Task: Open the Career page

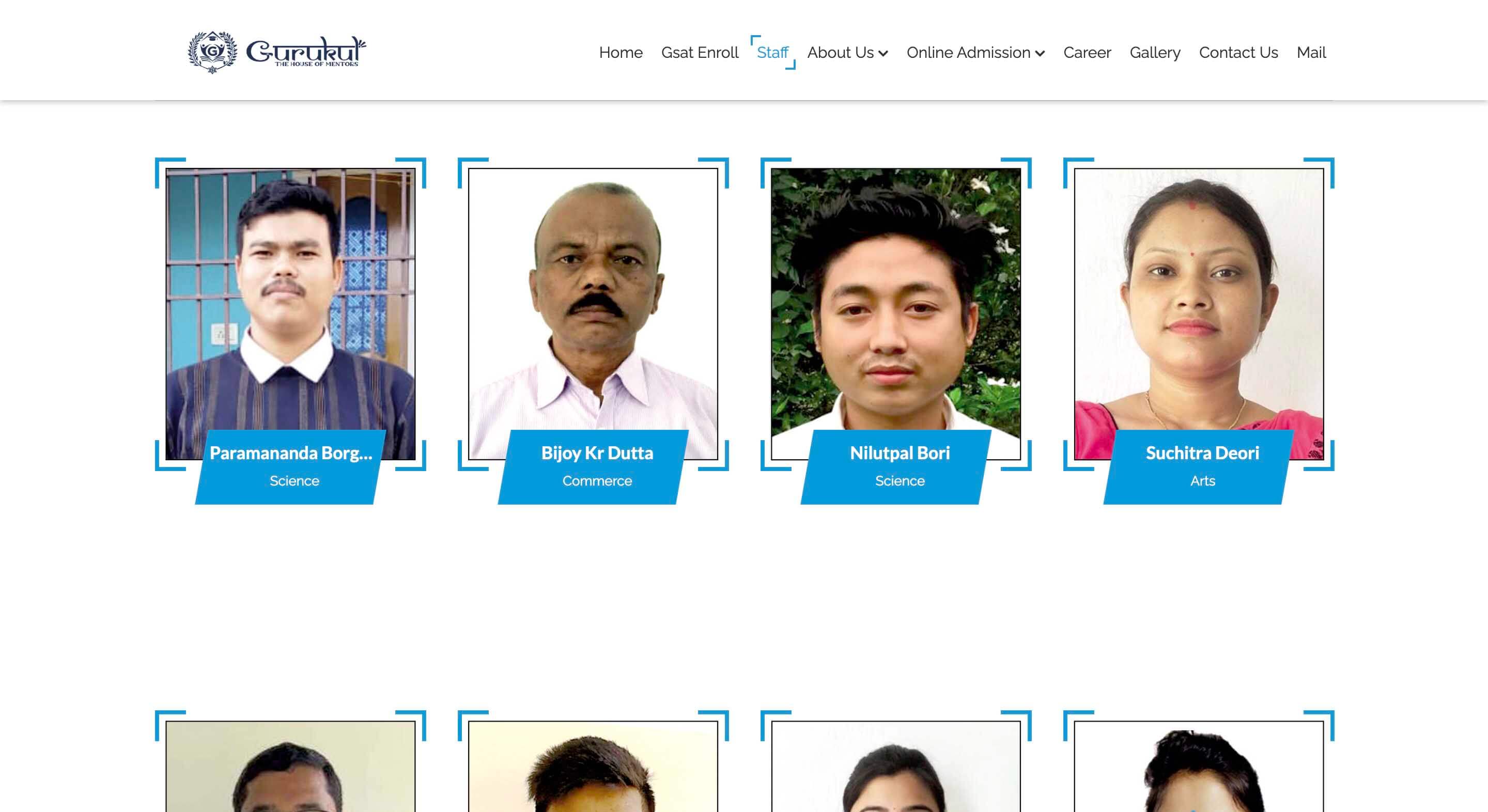Action: (x=1087, y=53)
